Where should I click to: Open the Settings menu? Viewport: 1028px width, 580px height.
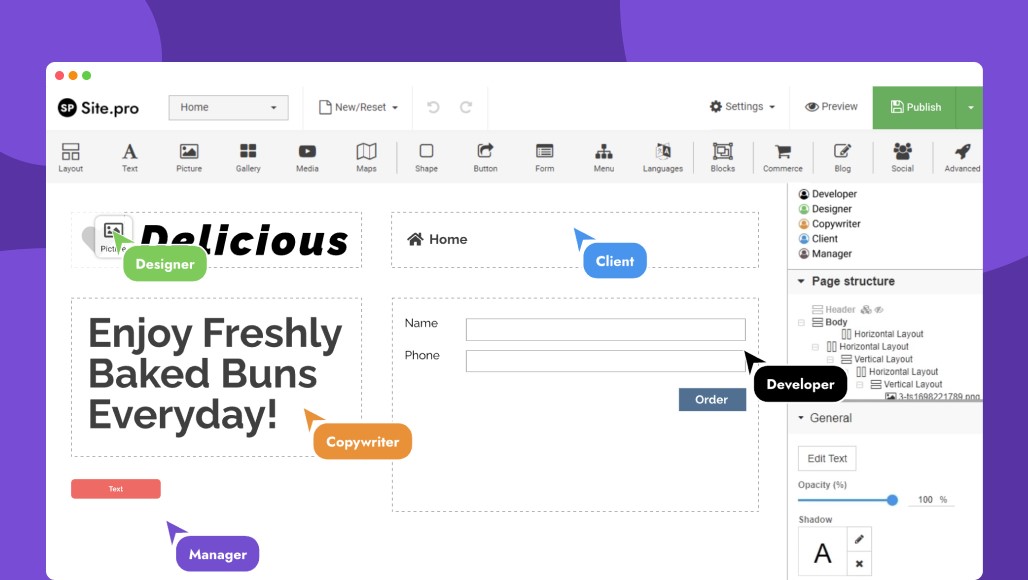742,107
